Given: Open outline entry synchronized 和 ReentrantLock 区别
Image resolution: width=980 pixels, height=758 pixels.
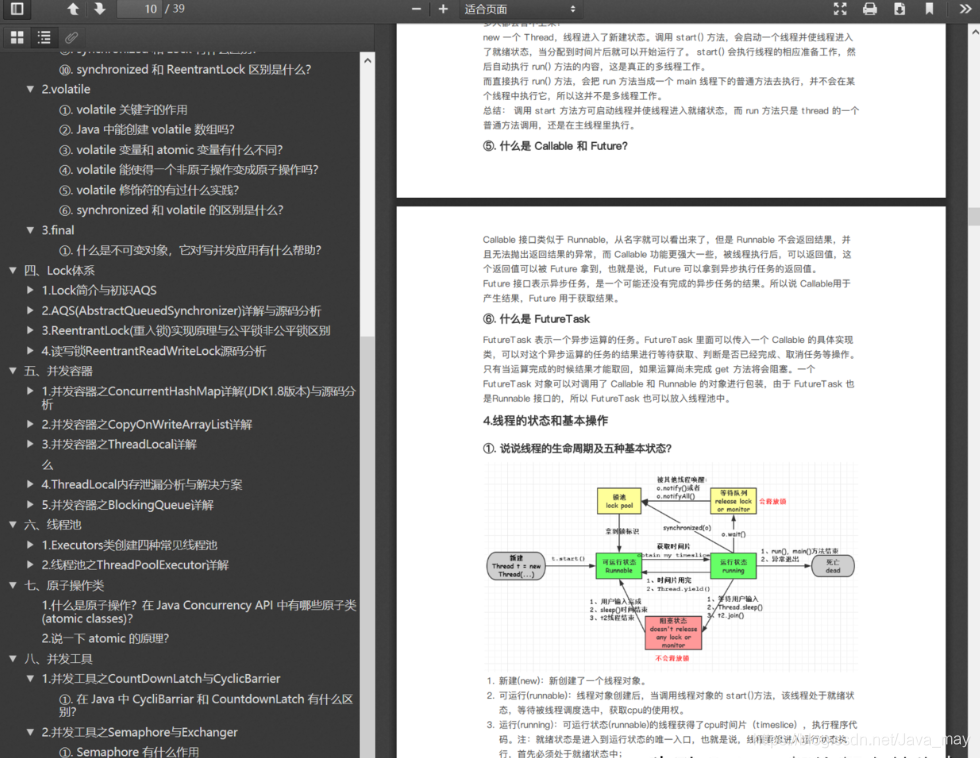Looking at the screenshot, I should click(x=185, y=69).
